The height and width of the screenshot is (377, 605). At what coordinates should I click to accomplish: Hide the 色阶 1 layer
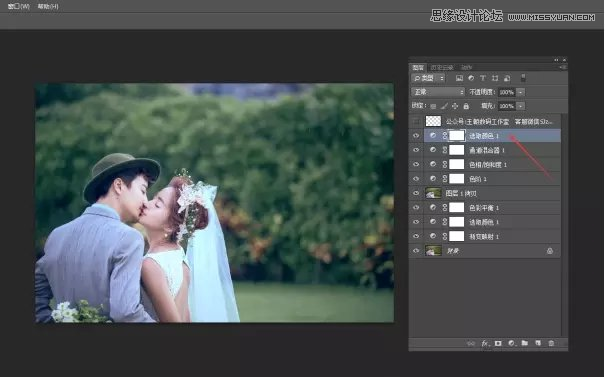(x=416, y=179)
